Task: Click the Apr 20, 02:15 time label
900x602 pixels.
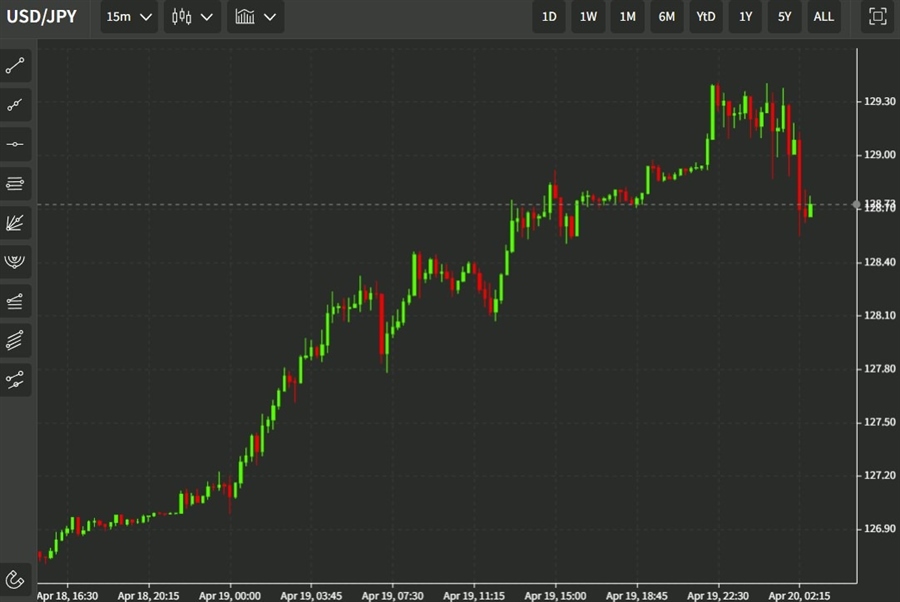Action: 800,596
